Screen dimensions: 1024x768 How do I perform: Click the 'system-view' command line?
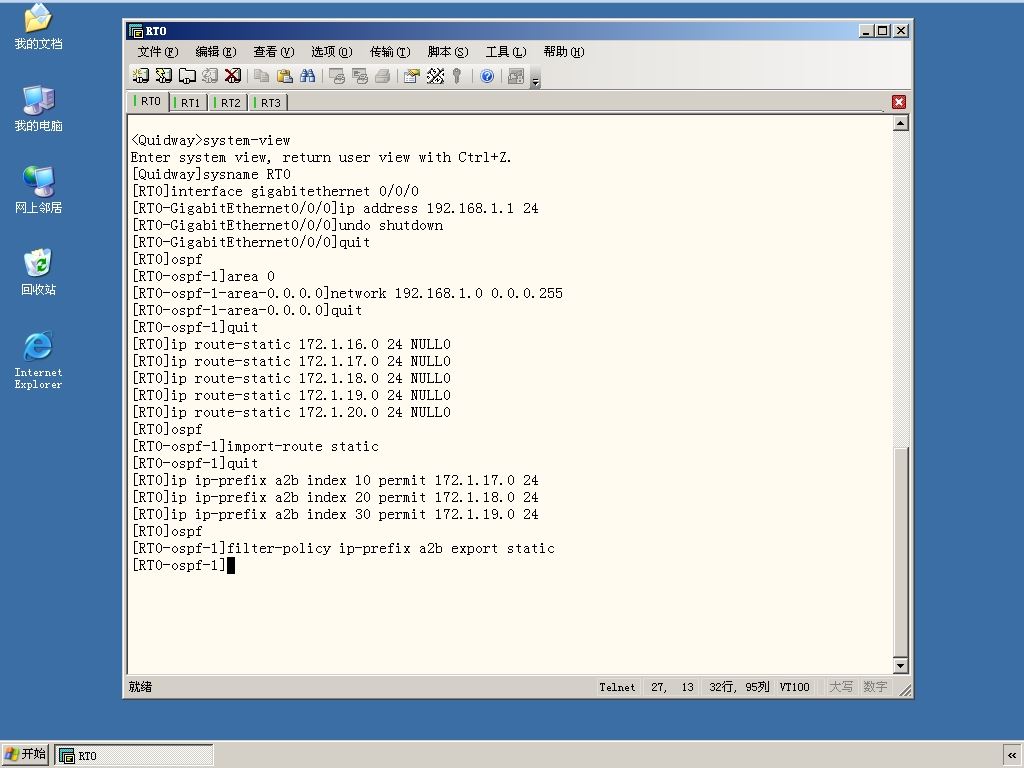point(211,140)
